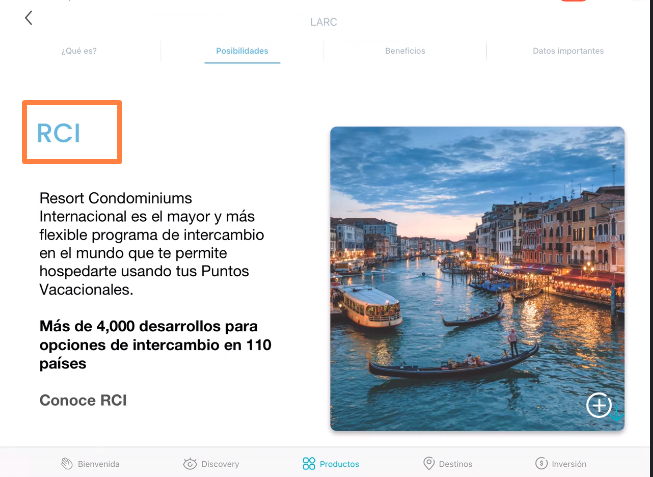Go back using the left chevron arrow

[28, 18]
